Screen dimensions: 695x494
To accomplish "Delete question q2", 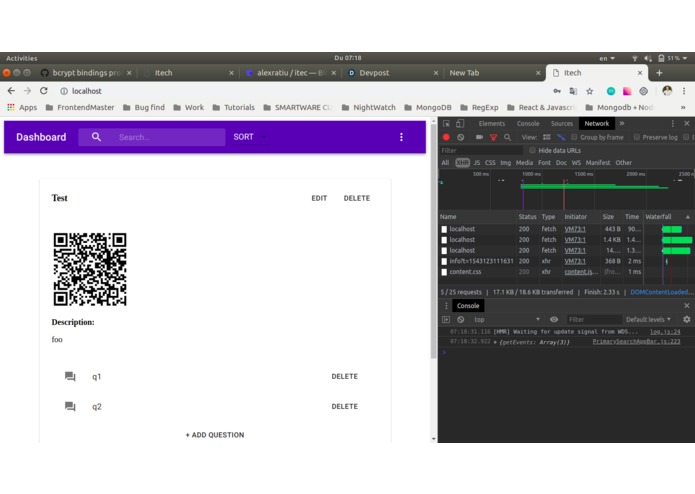I will [344, 406].
